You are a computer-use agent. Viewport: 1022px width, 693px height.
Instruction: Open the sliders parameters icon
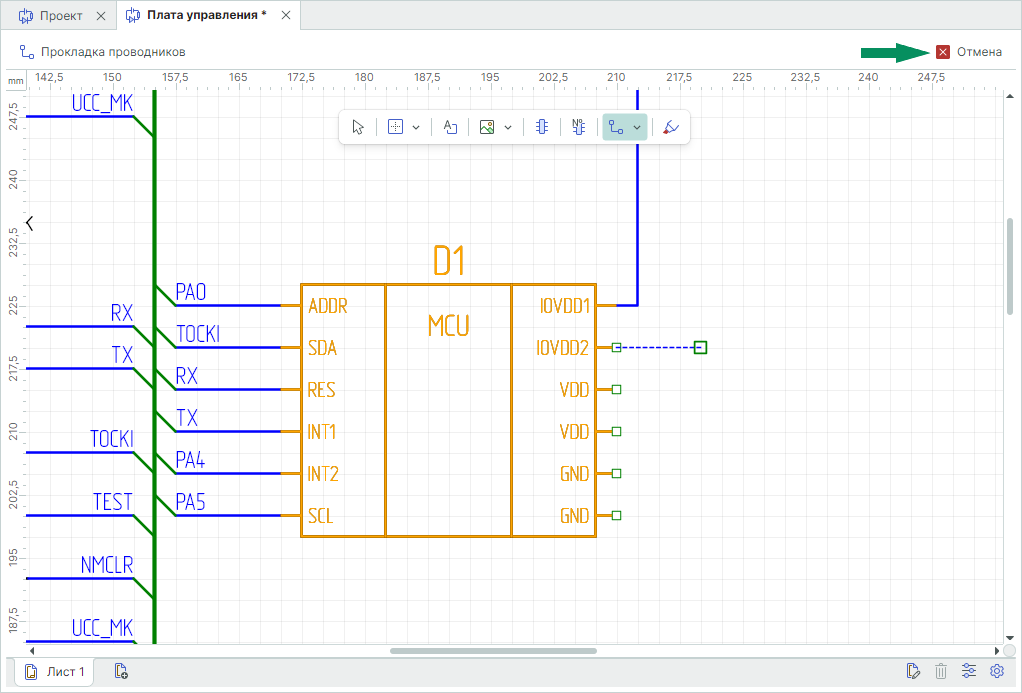968,671
